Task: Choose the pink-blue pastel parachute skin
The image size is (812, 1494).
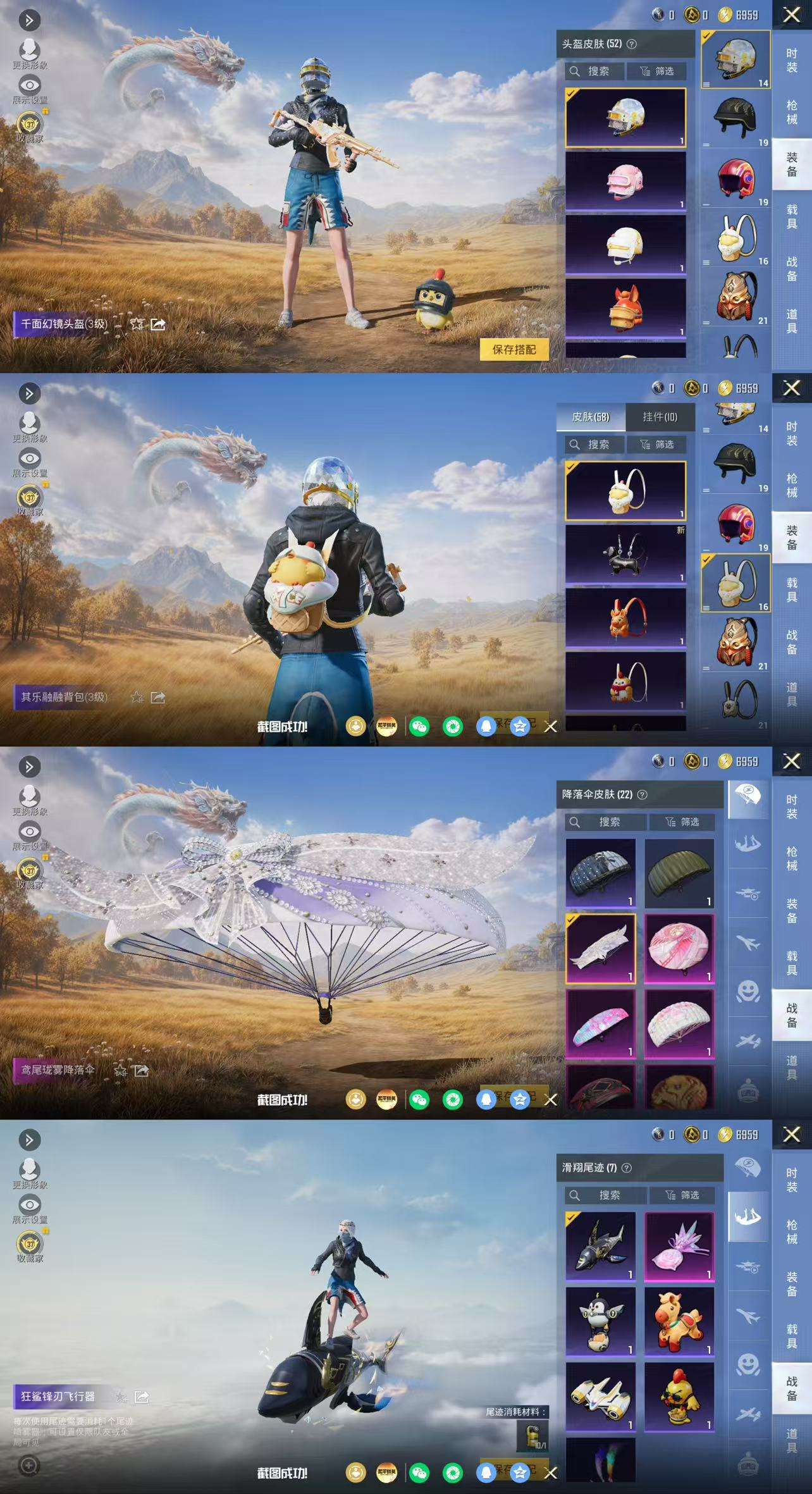Action: (x=601, y=1023)
